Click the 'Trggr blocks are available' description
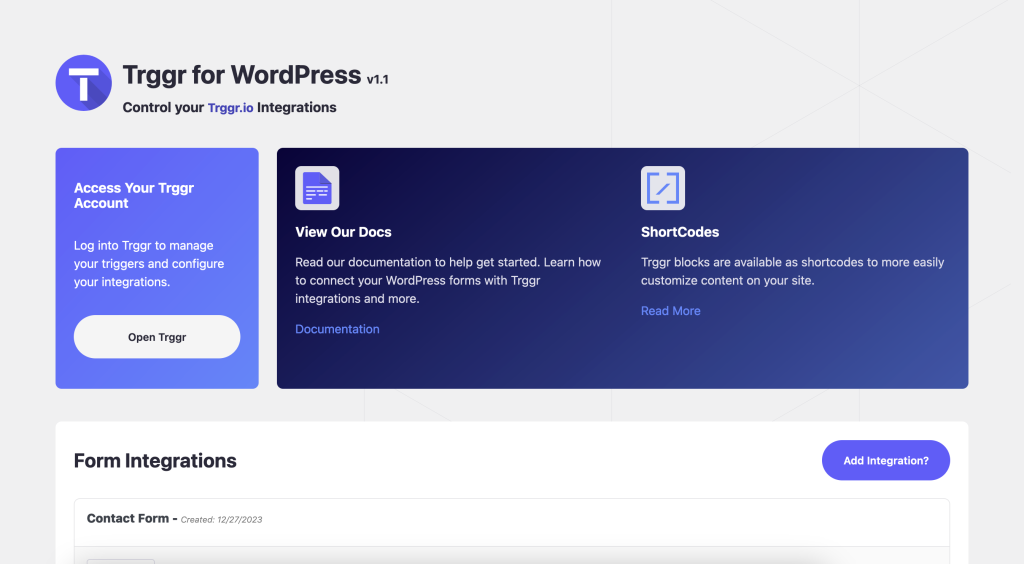This screenshot has width=1024, height=564. point(792,272)
